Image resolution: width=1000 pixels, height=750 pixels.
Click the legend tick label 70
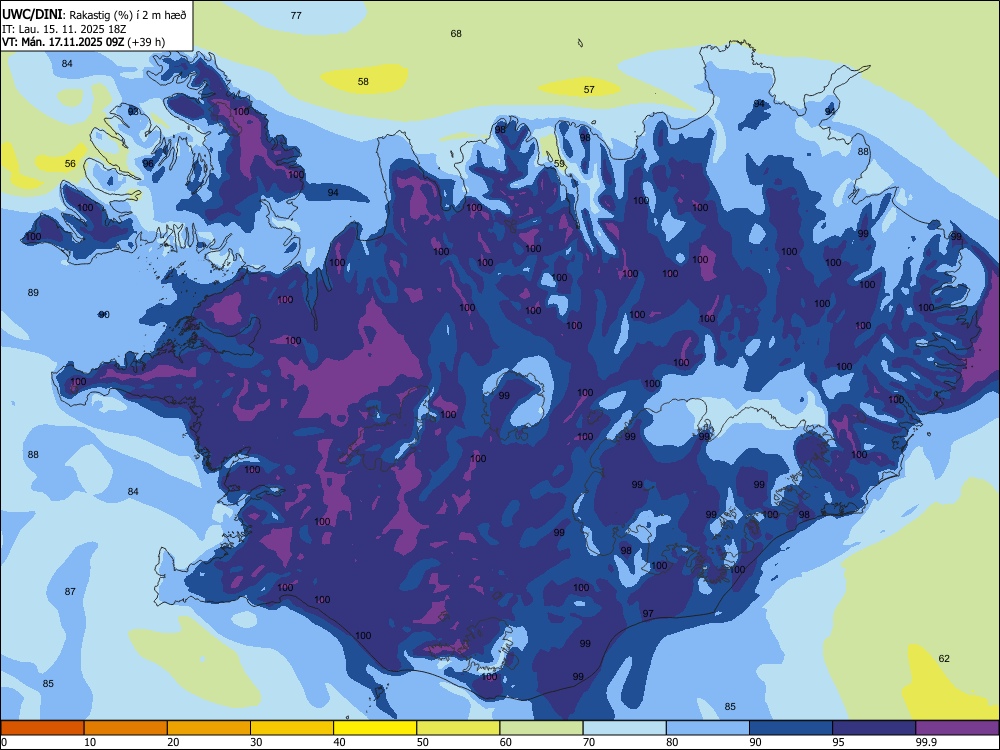[x=589, y=742]
